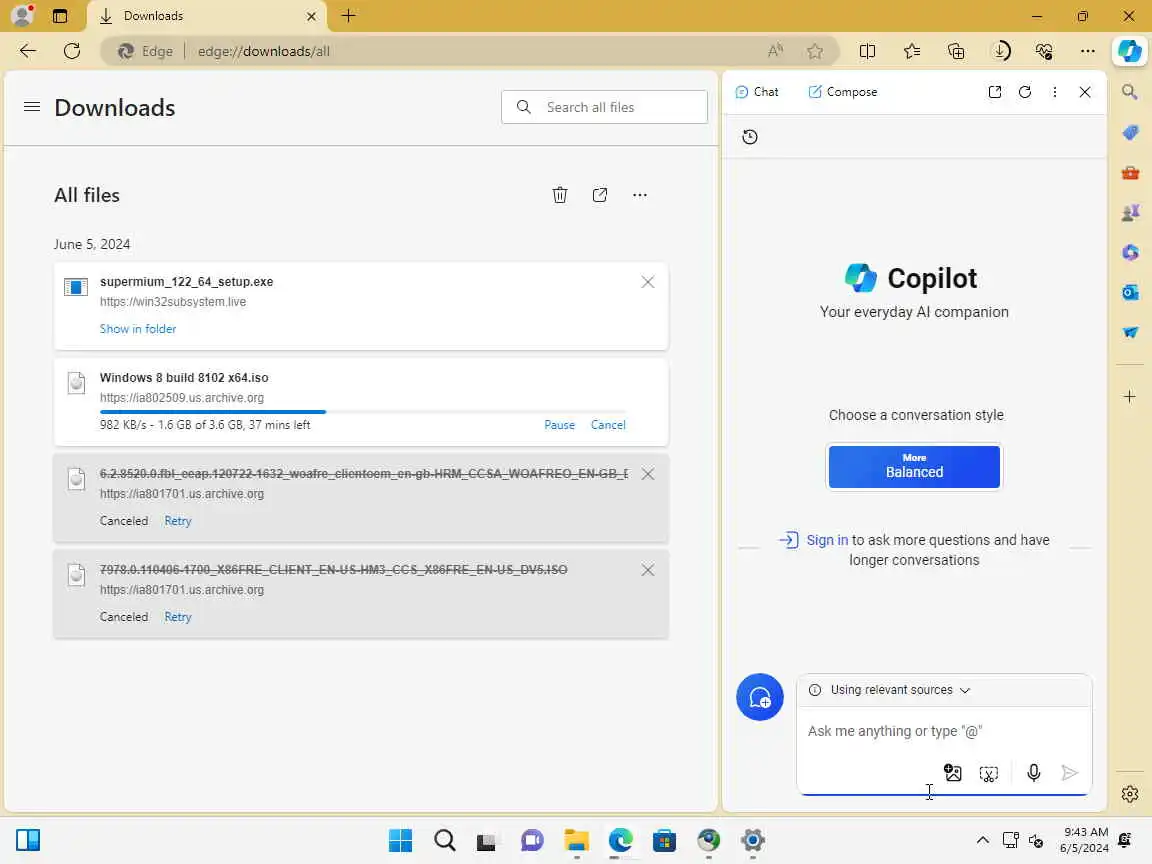This screenshot has width=1152, height=864.
Task: Customize sidebar with plus icon
Action: (x=1130, y=397)
